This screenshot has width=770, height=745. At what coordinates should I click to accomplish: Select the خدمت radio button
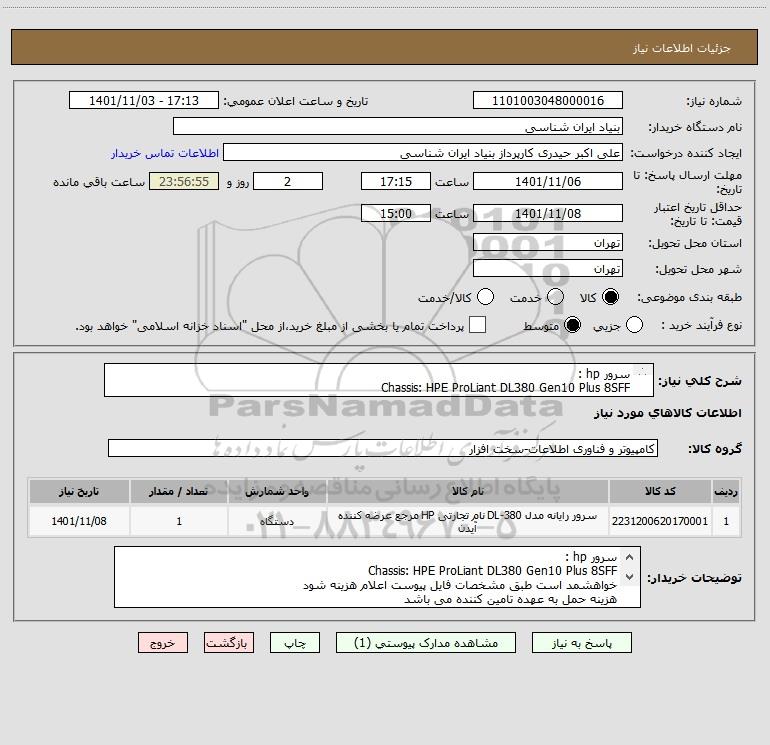pyautogui.click(x=555, y=297)
